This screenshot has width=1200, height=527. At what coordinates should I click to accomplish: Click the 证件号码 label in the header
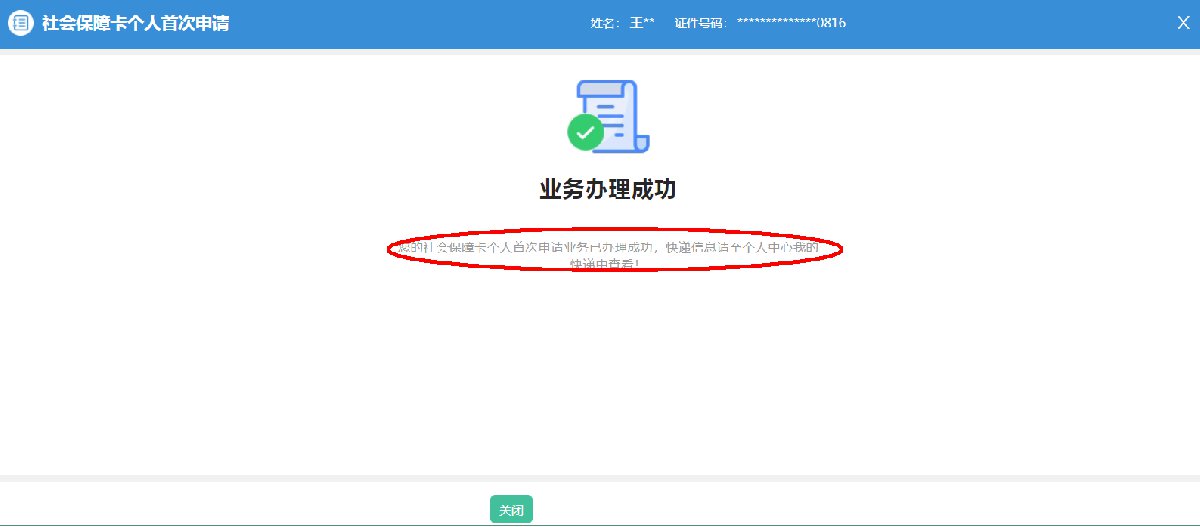pos(699,23)
